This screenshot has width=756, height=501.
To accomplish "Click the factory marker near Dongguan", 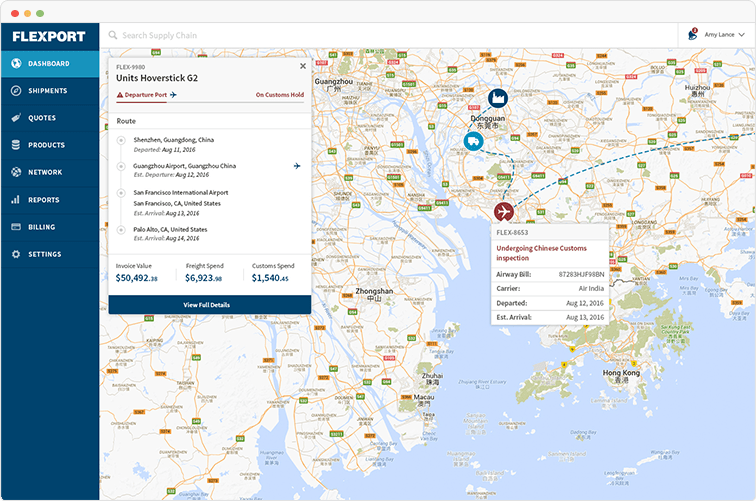I will point(498,98).
